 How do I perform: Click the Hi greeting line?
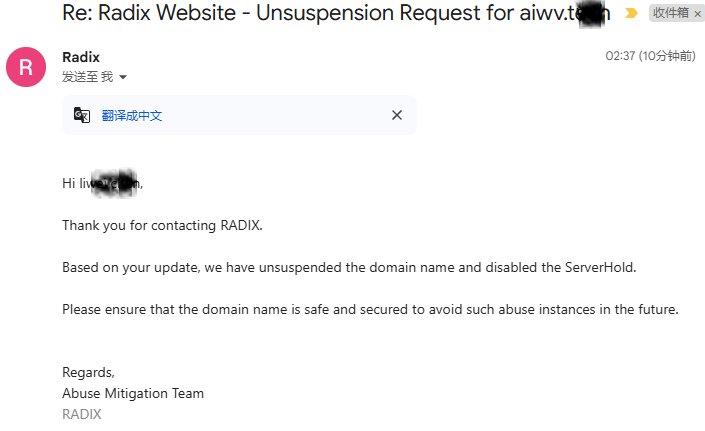(103, 183)
